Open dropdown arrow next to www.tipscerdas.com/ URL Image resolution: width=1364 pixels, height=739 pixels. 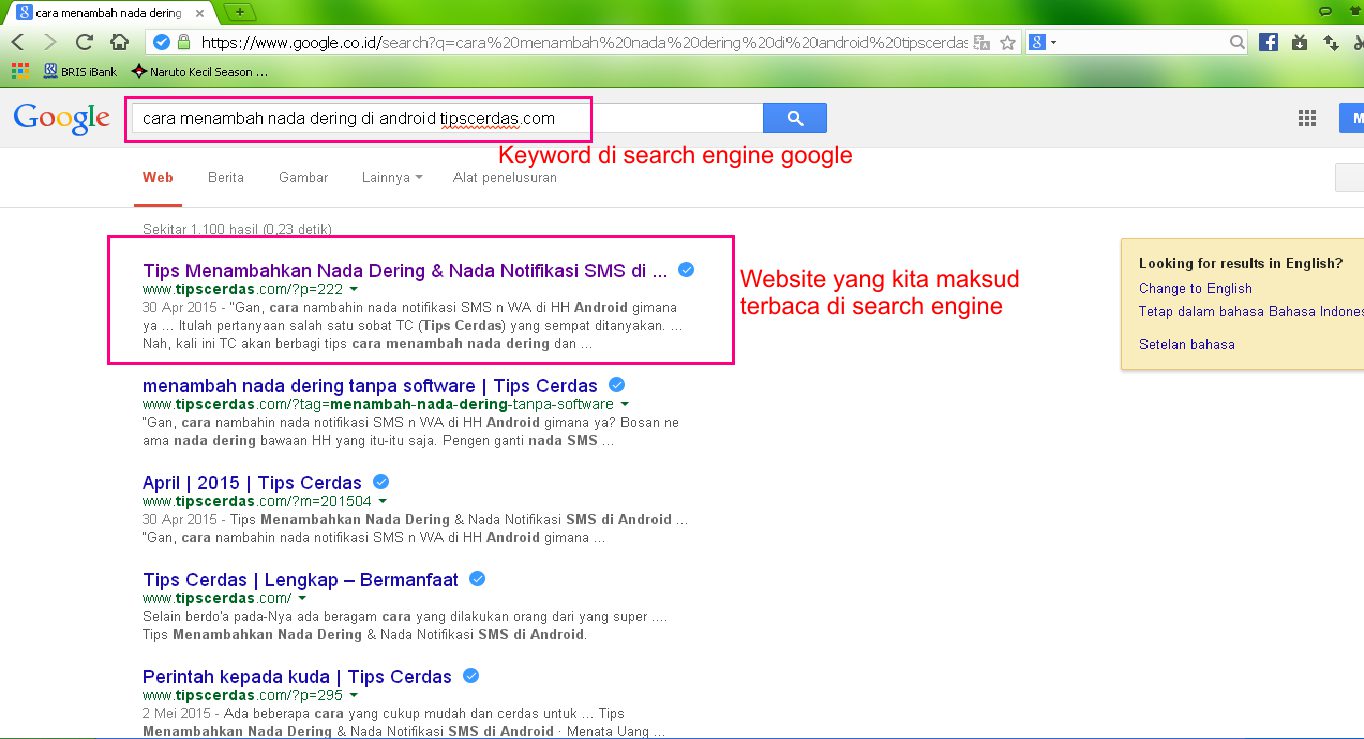303,598
